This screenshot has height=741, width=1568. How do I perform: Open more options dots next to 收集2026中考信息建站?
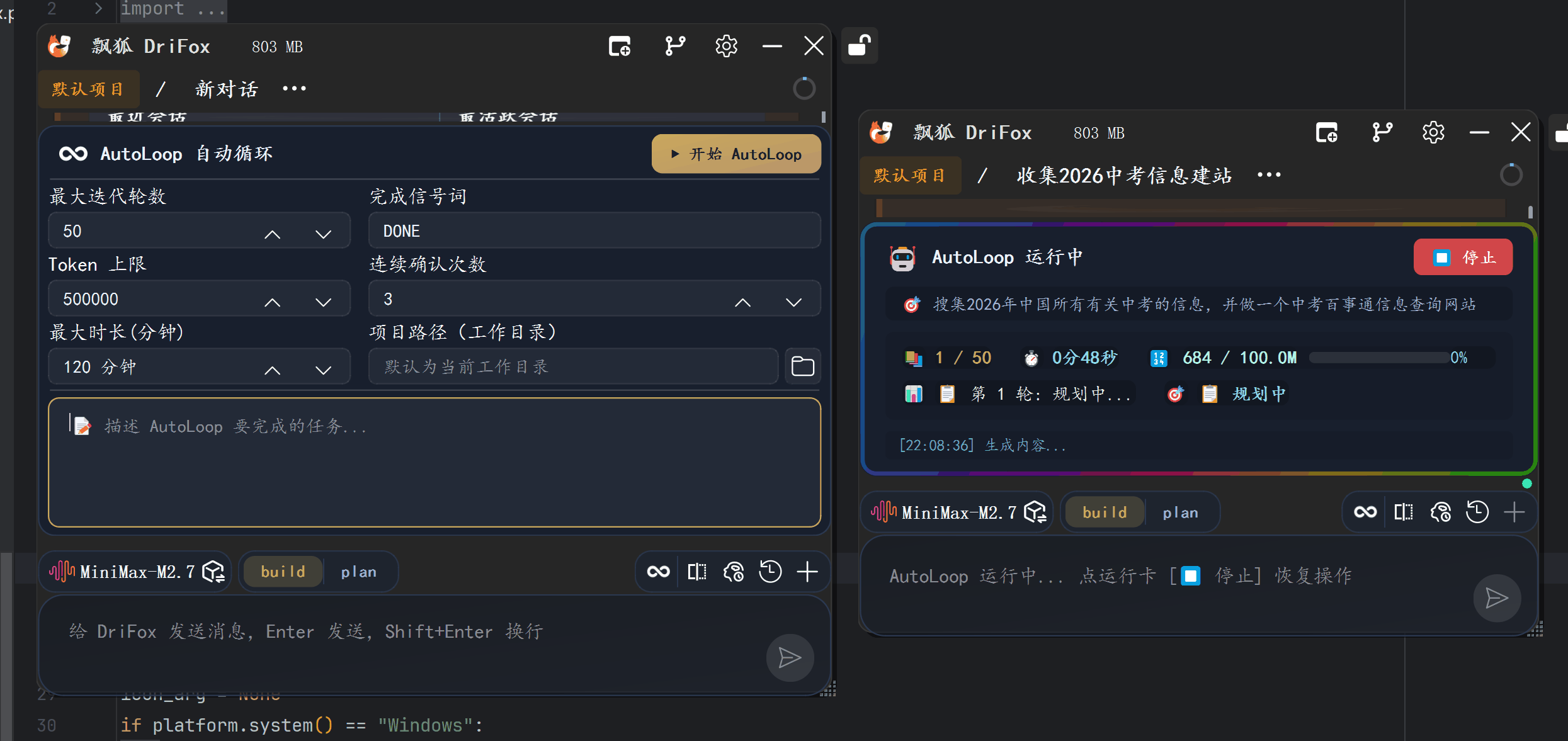point(1269,175)
